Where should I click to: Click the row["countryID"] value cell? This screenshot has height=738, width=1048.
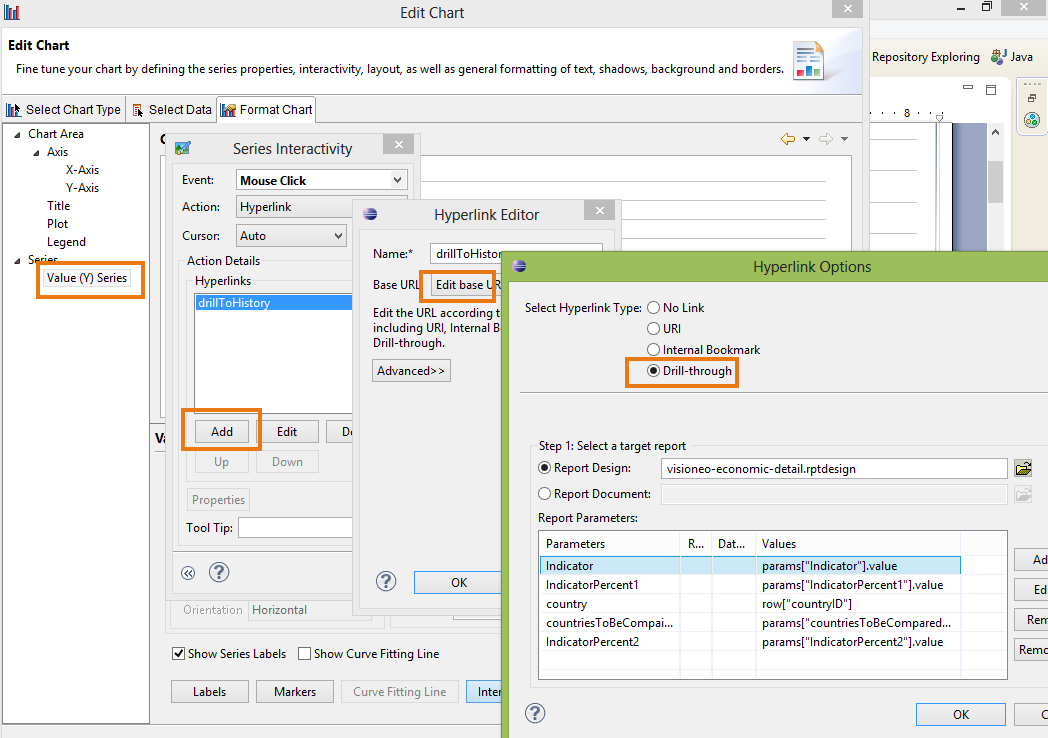tap(858, 604)
